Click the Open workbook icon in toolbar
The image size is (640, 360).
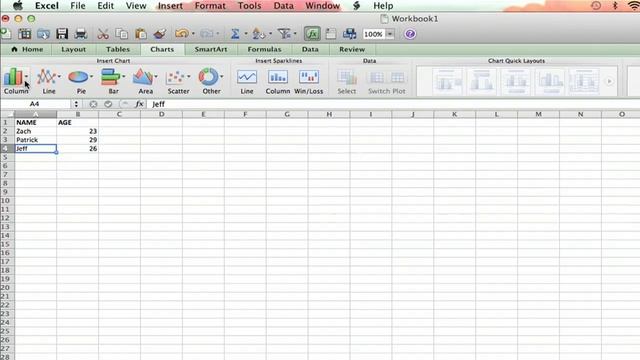coord(43,34)
